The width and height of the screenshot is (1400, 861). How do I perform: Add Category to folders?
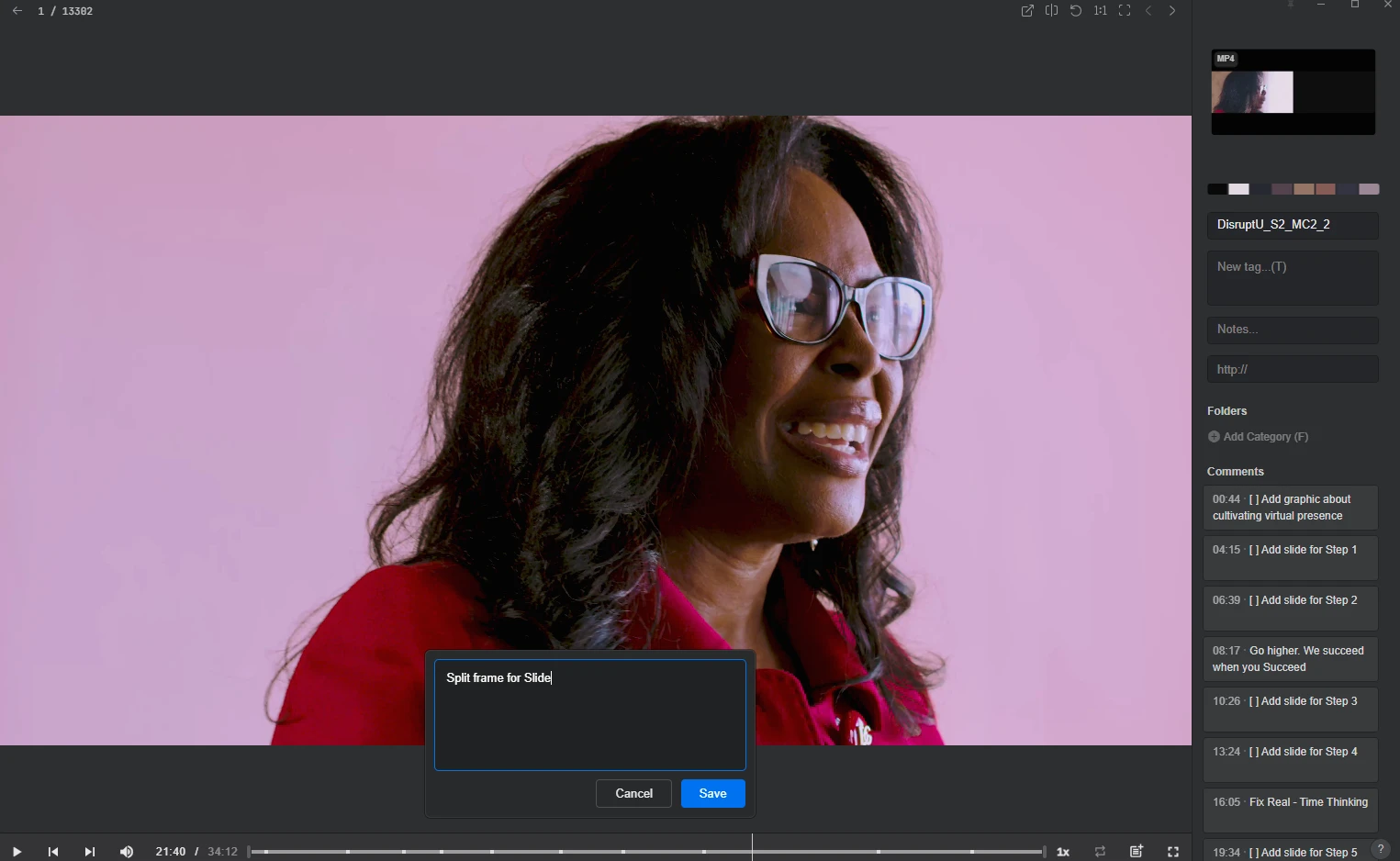1258,437
